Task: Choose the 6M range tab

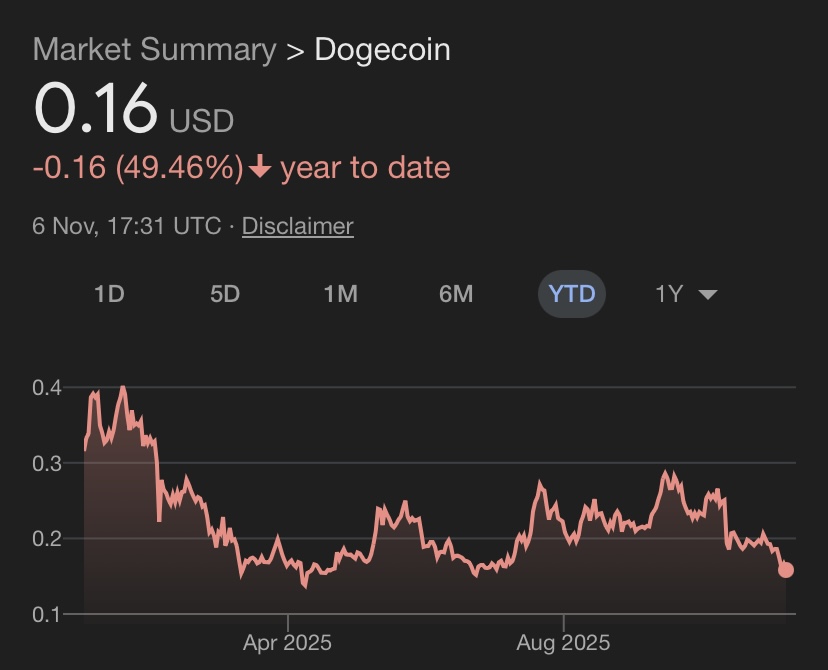Action: pos(456,294)
